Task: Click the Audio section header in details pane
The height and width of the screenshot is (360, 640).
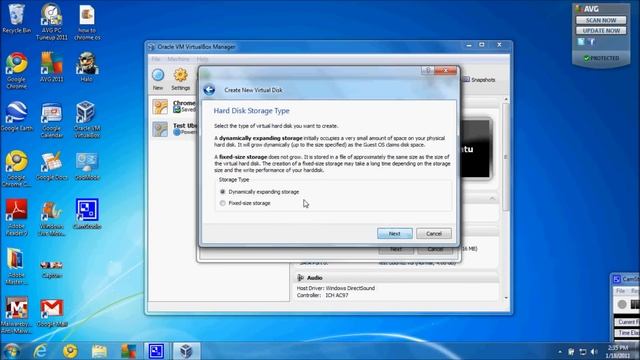Action: click(x=396, y=278)
